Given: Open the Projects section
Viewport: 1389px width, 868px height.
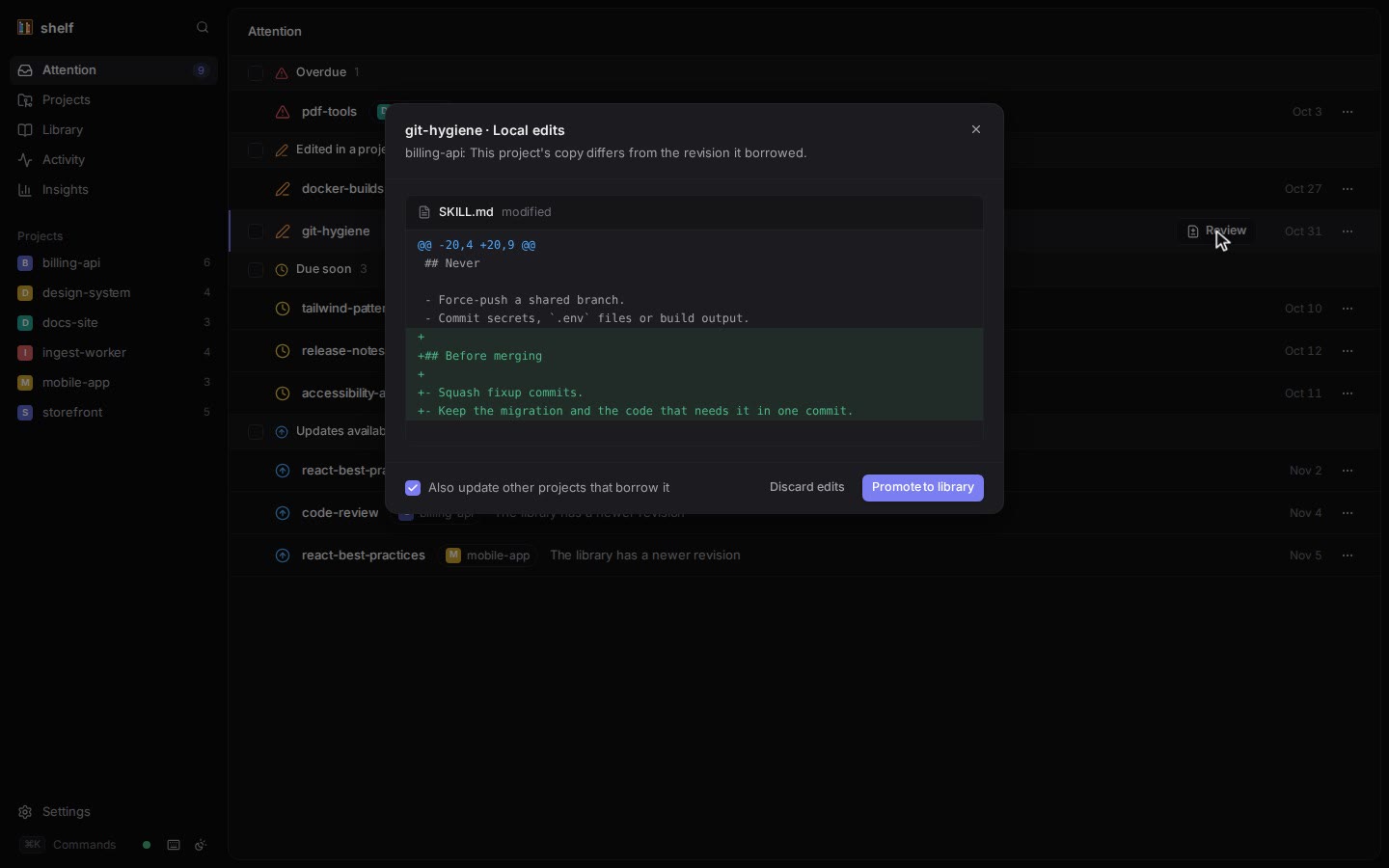Looking at the screenshot, I should click(114, 100).
